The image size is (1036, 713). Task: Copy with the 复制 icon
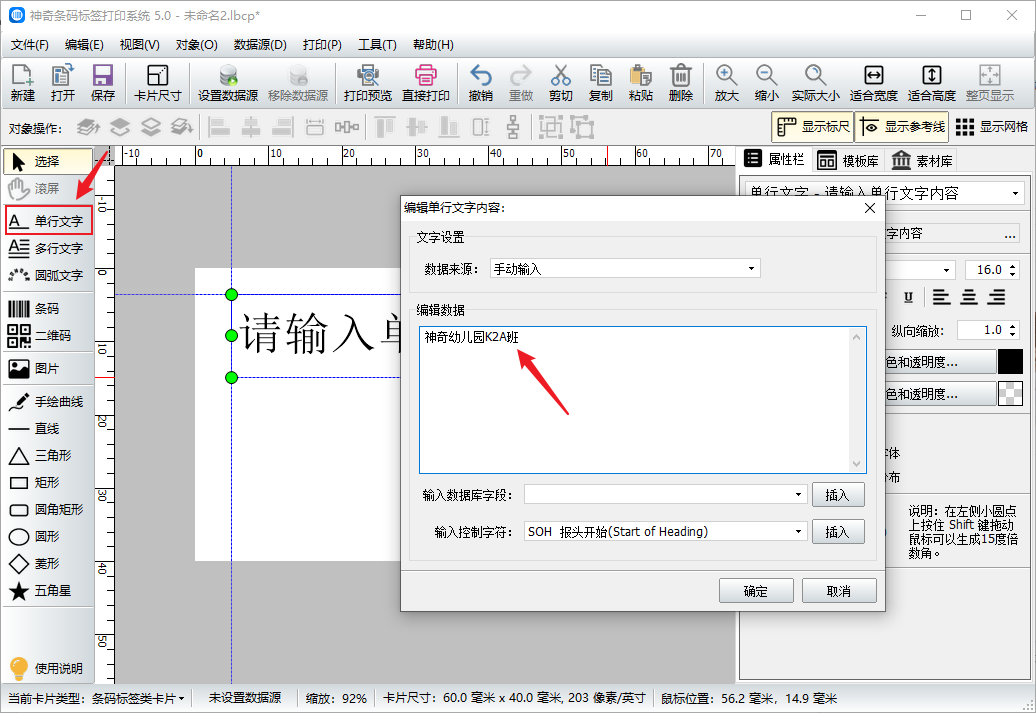[601, 83]
